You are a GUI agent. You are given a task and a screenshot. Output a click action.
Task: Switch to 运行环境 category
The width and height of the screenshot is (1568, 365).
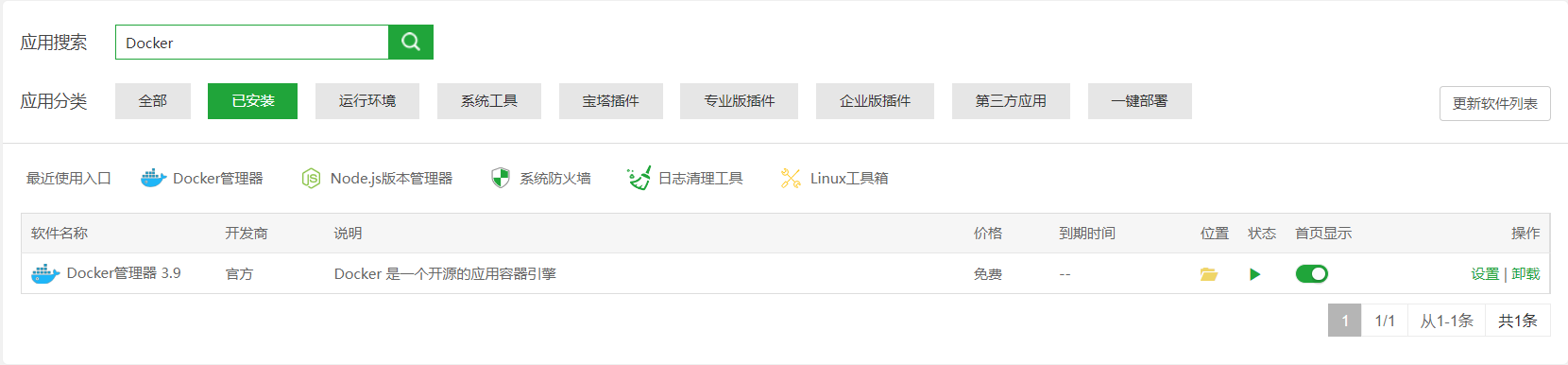(x=367, y=101)
